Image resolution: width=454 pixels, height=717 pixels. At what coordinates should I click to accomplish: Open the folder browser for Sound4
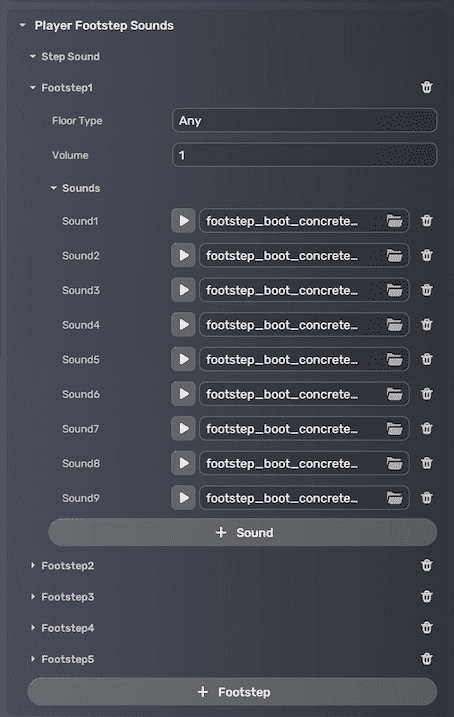coord(395,325)
